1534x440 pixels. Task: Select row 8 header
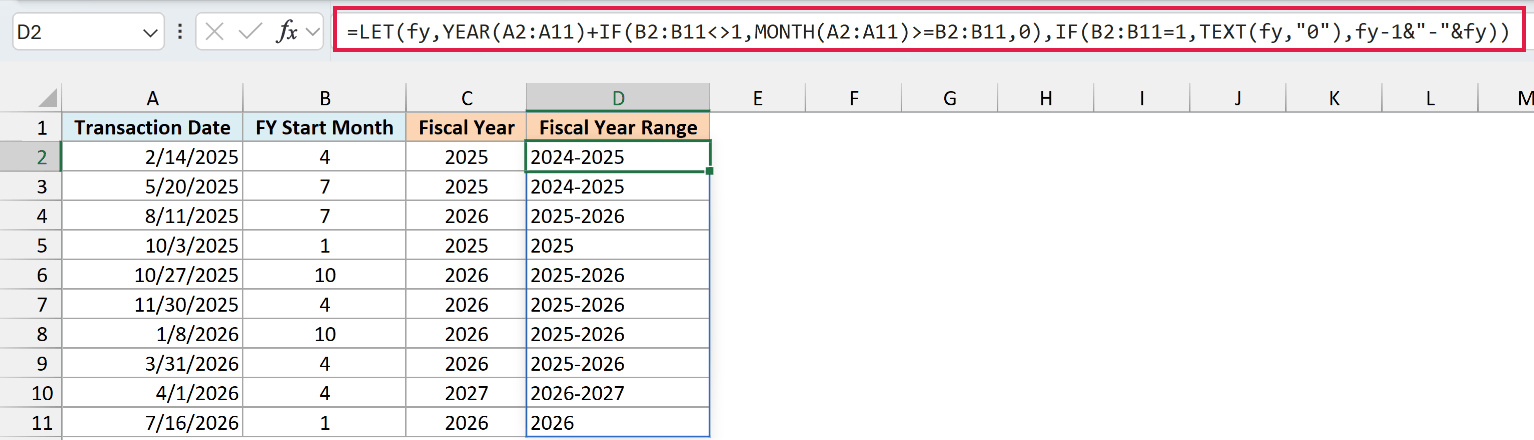coord(31,334)
